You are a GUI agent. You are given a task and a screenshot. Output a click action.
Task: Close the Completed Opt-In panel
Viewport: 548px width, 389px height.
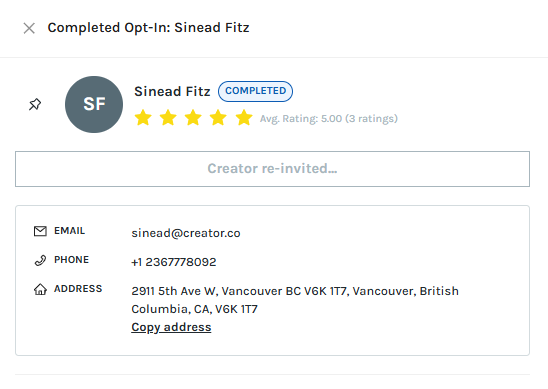(29, 28)
